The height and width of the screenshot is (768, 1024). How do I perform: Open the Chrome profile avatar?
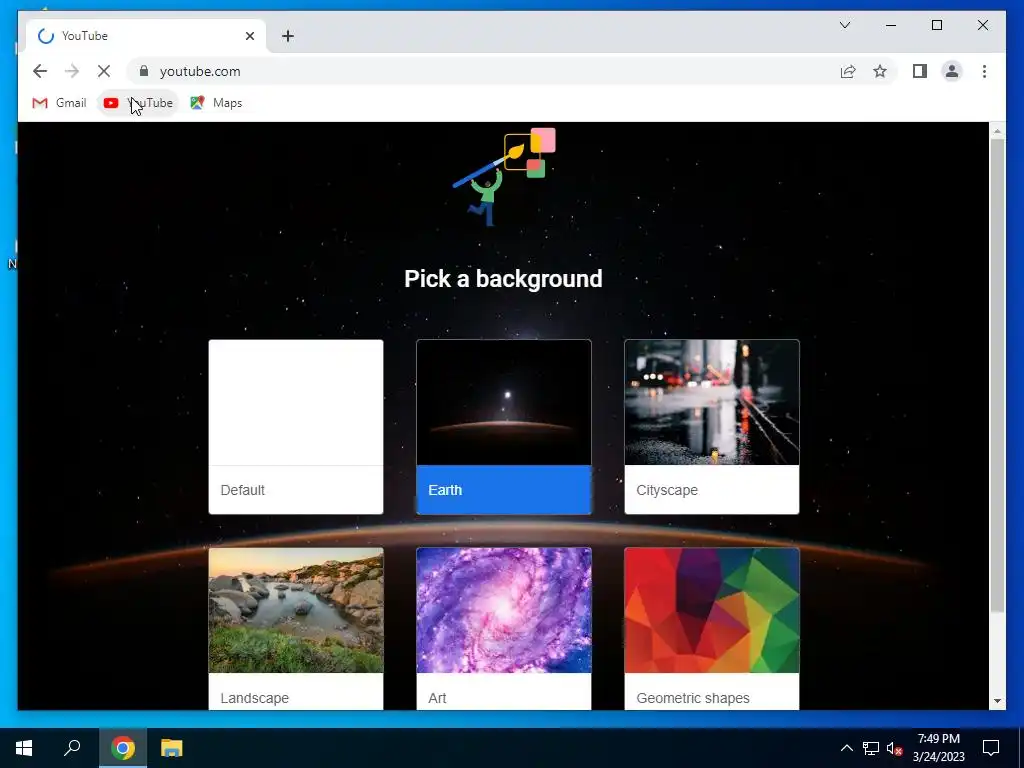coord(952,71)
